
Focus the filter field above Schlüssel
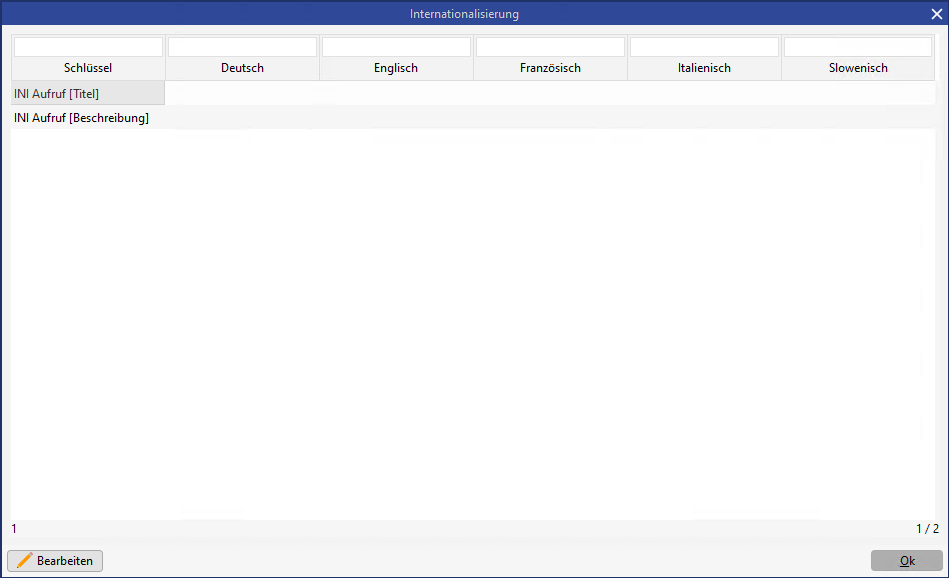click(x=88, y=47)
